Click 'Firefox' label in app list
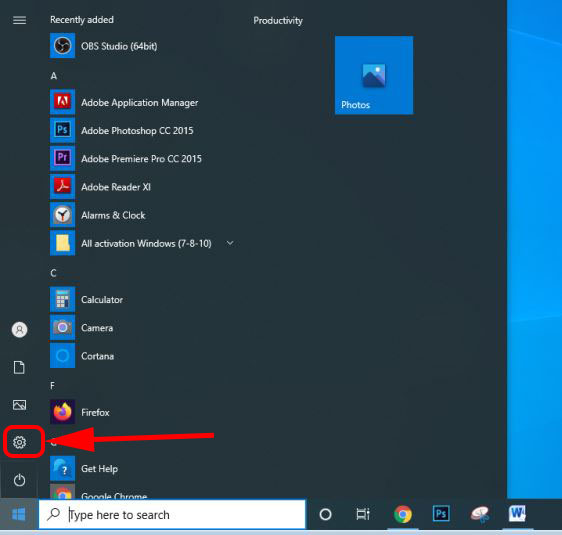Screen dimensions: 562x535 click(95, 412)
